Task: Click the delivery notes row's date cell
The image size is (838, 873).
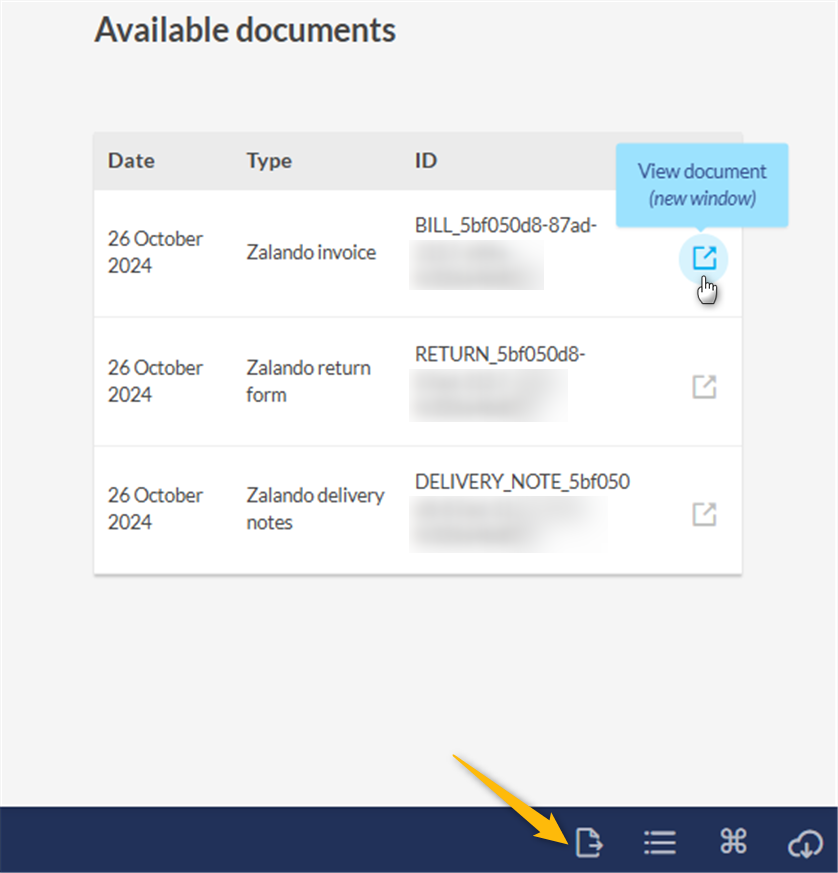Action: (155, 508)
